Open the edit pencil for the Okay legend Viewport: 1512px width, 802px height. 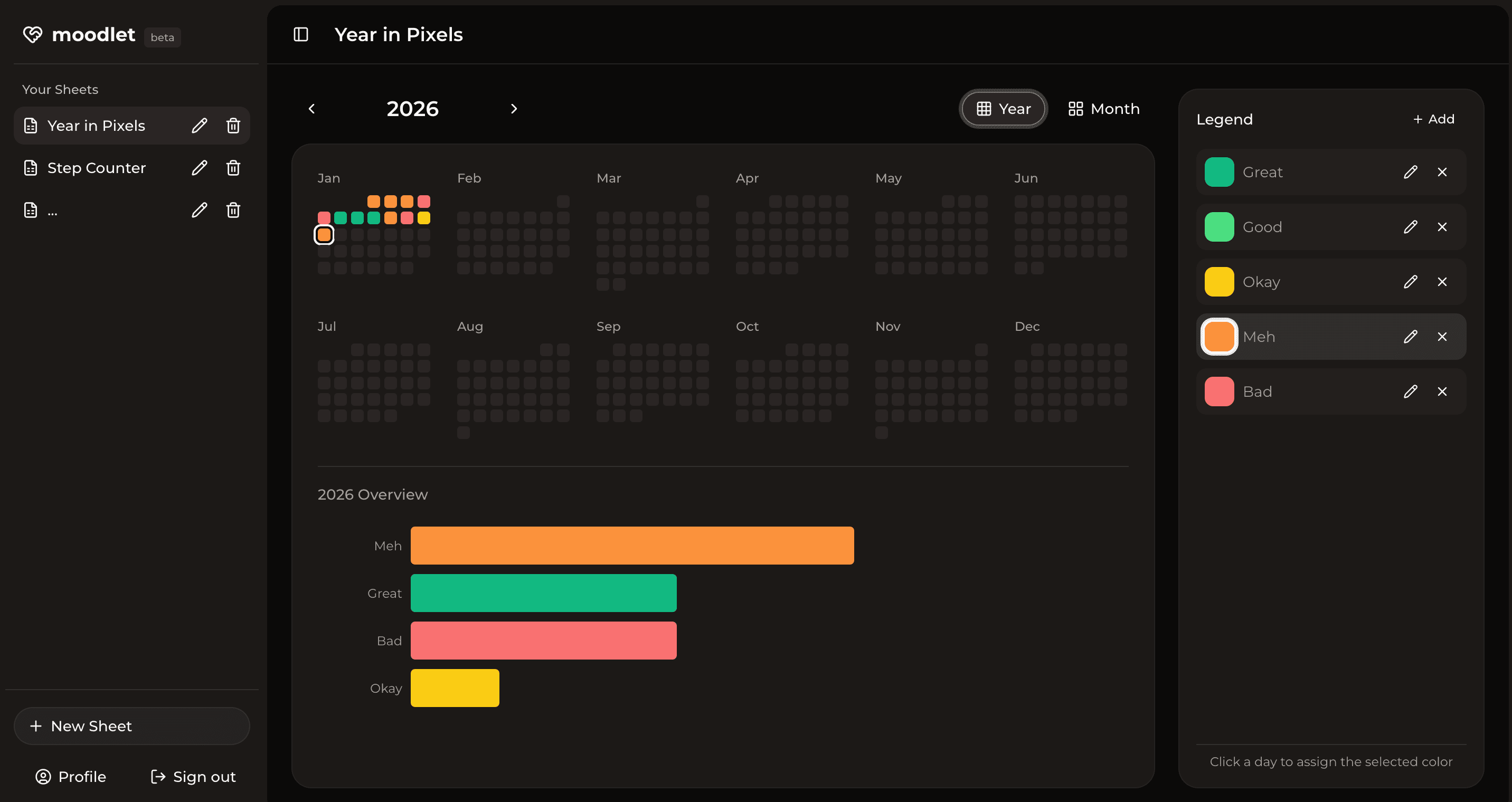pos(1411,282)
